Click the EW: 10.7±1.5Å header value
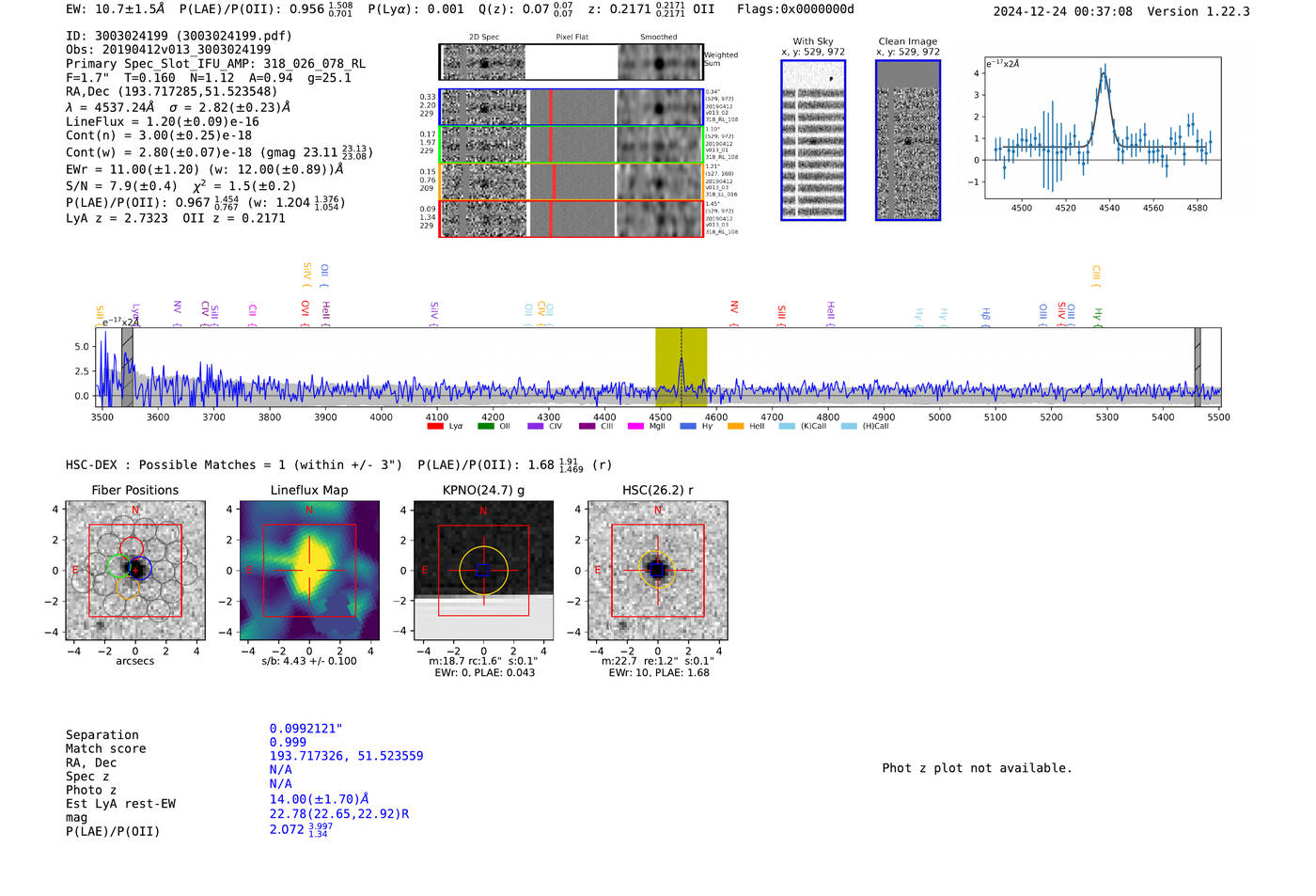Viewport: 1316px width, 896px height. 115,9
